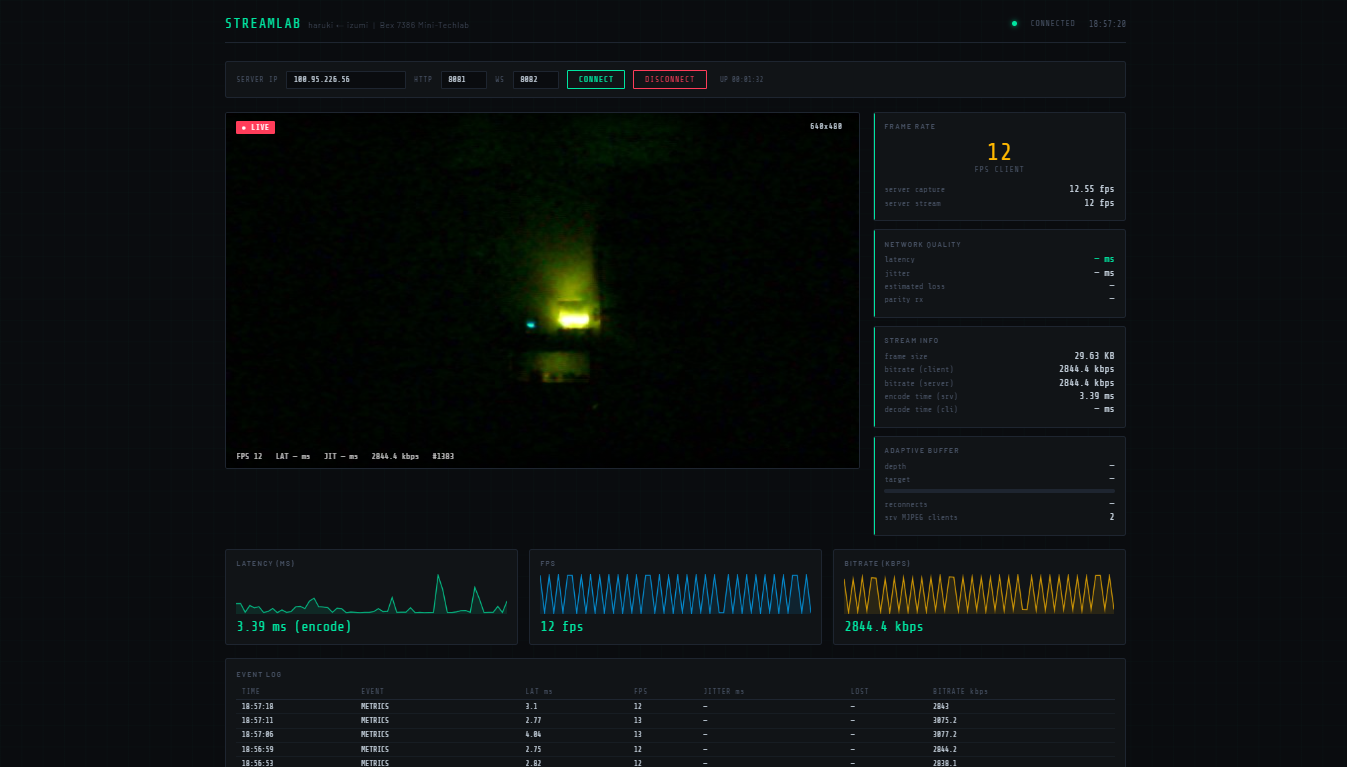
Task: Click the 2.77 latency cell
Action: coord(533,720)
